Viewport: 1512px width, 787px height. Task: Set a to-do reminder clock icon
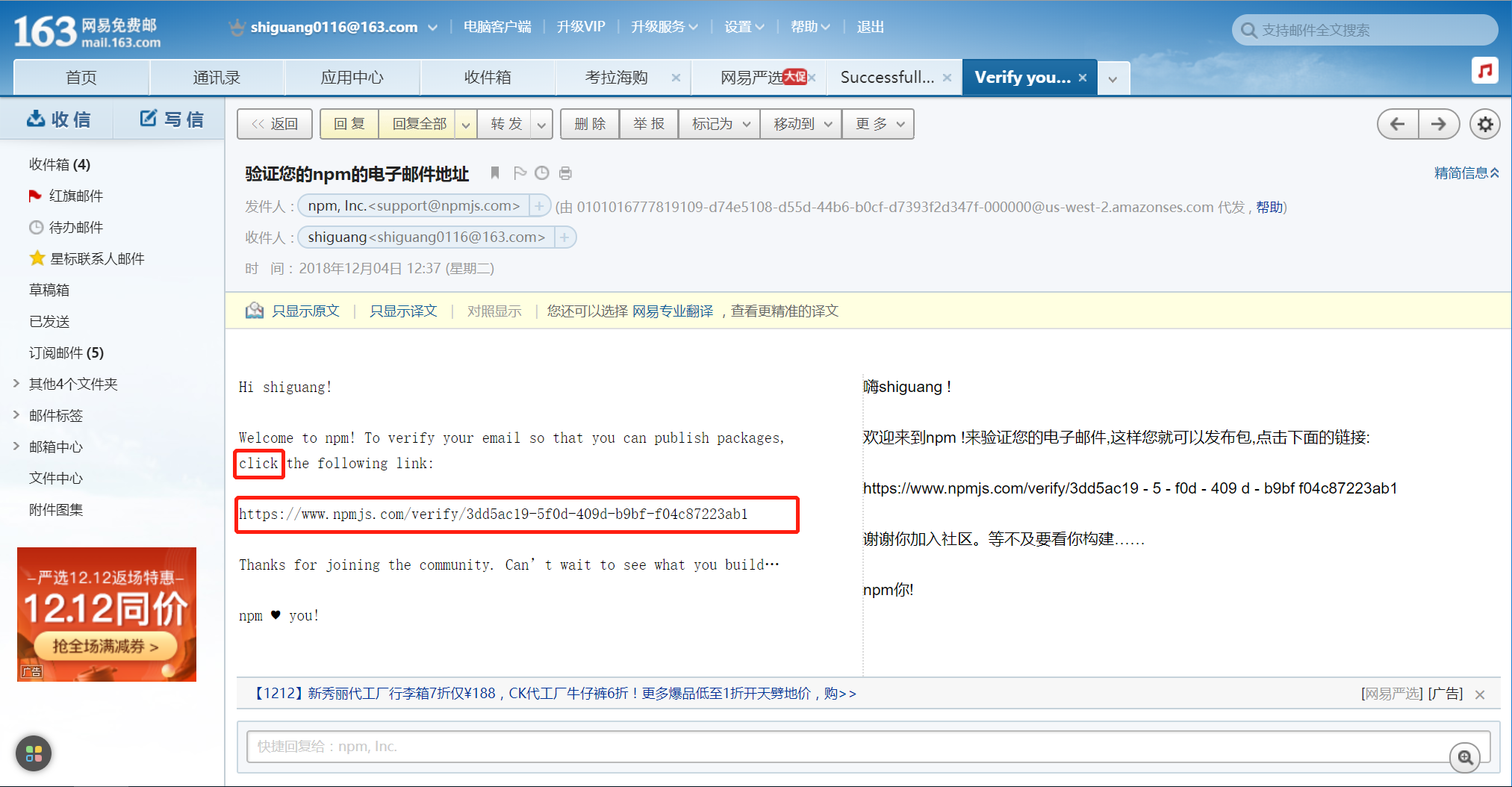click(542, 173)
